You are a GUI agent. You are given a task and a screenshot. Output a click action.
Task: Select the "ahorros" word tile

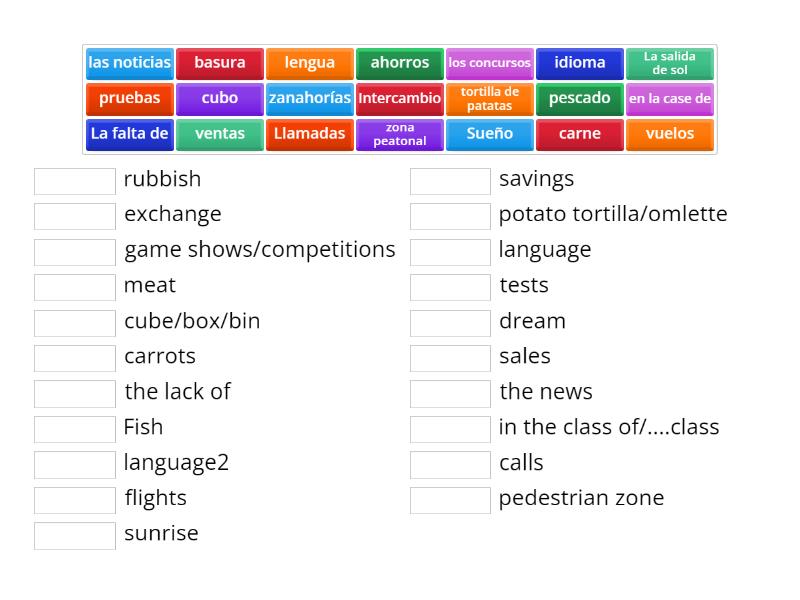click(x=399, y=63)
